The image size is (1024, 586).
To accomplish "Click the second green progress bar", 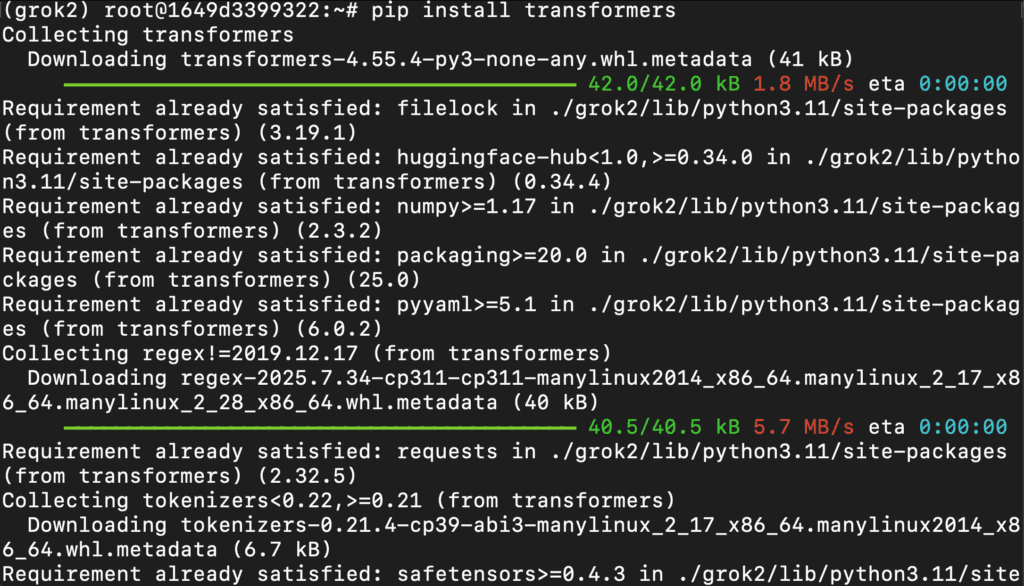I will coord(320,428).
